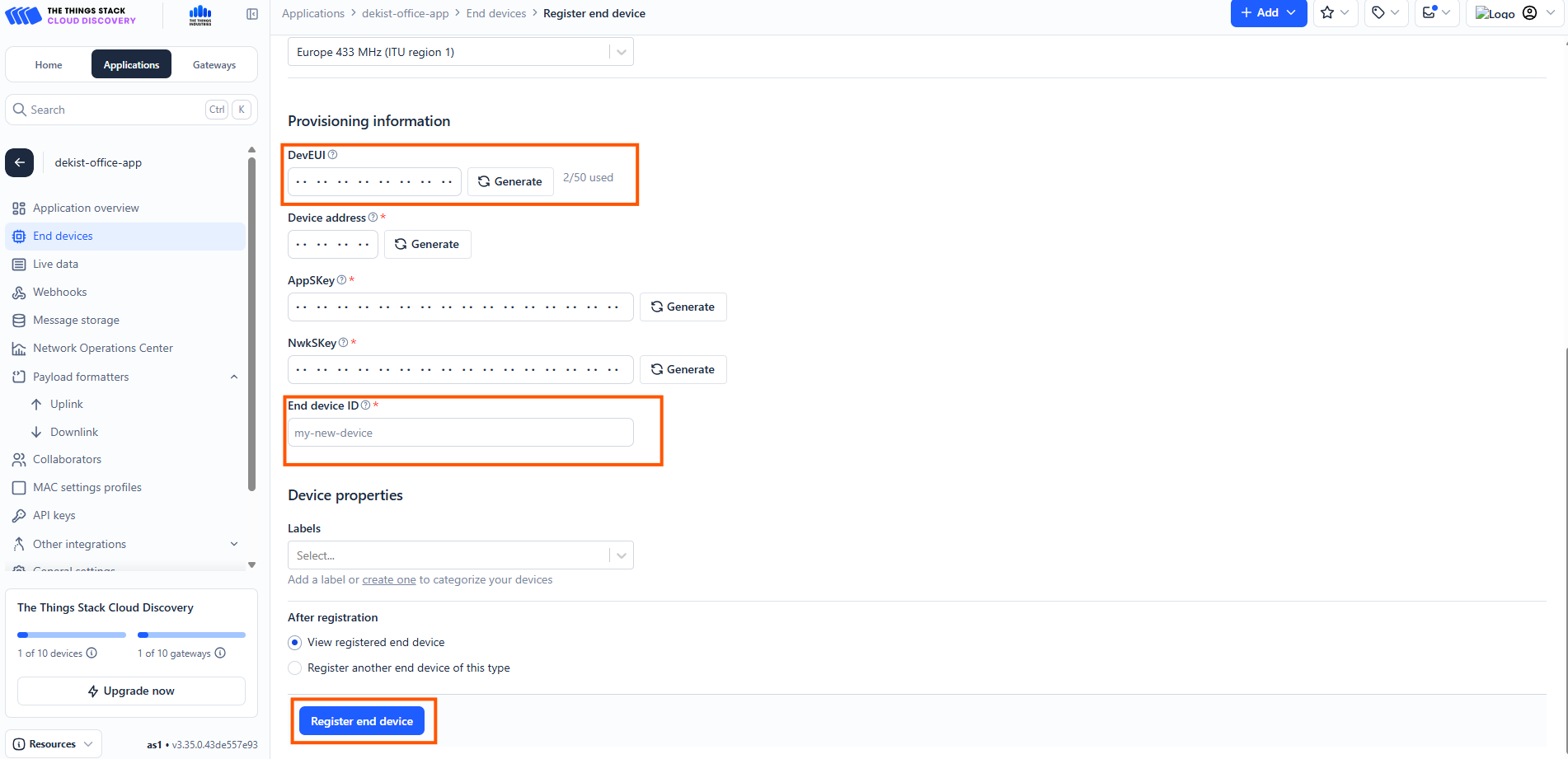The width and height of the screenshot is (1568, 759).
Task: Open the user profile avatar icon
Action: point(1529,13)
